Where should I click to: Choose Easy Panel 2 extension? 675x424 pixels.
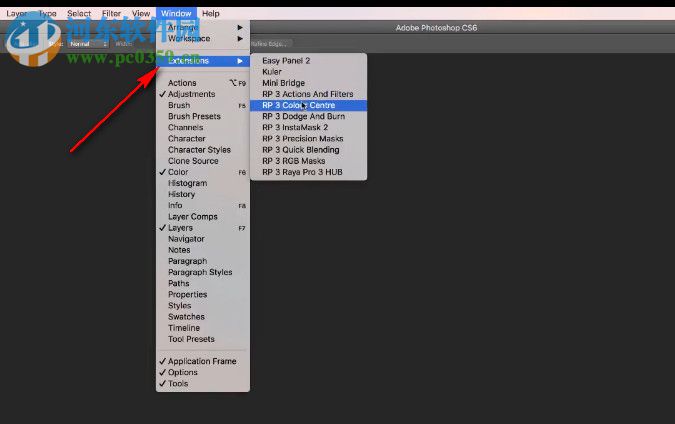click(309, 61)
